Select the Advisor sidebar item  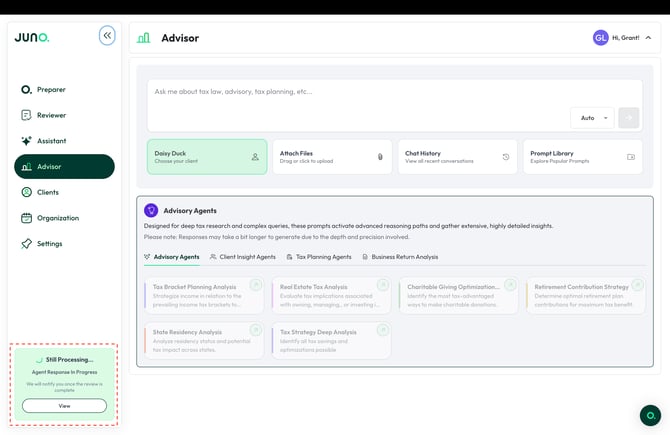tap(64, 167)
